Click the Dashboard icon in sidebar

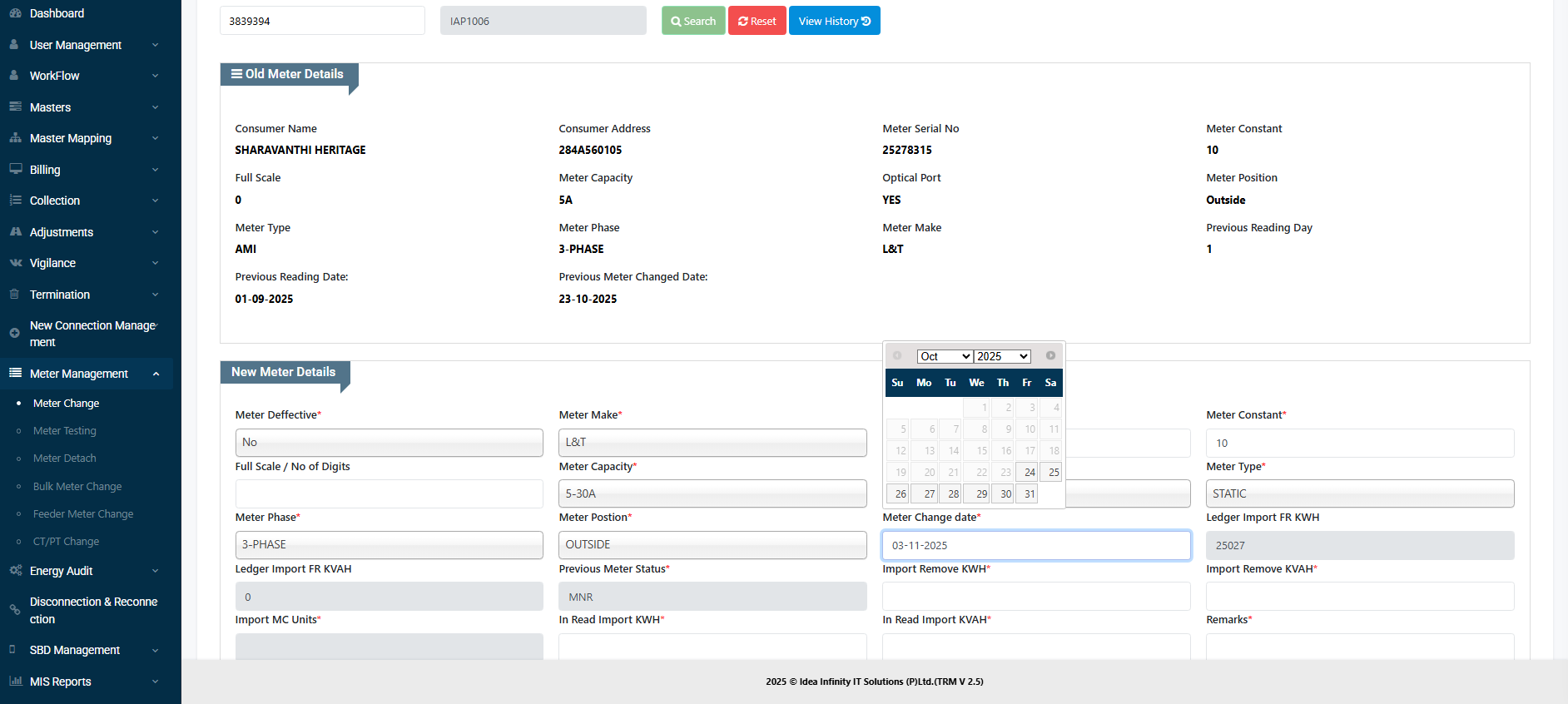(15, 13)
